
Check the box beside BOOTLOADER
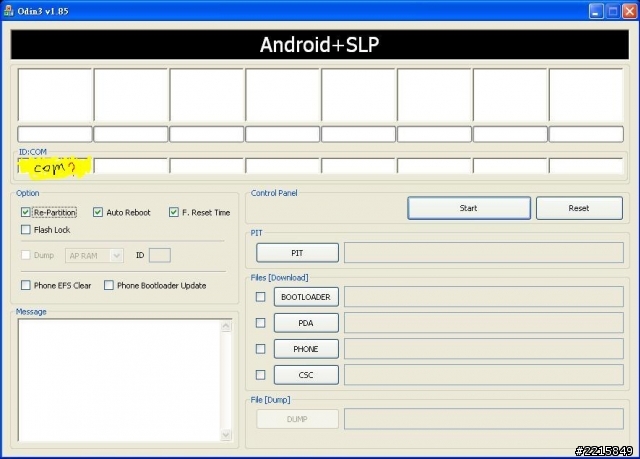coord(260,297)
